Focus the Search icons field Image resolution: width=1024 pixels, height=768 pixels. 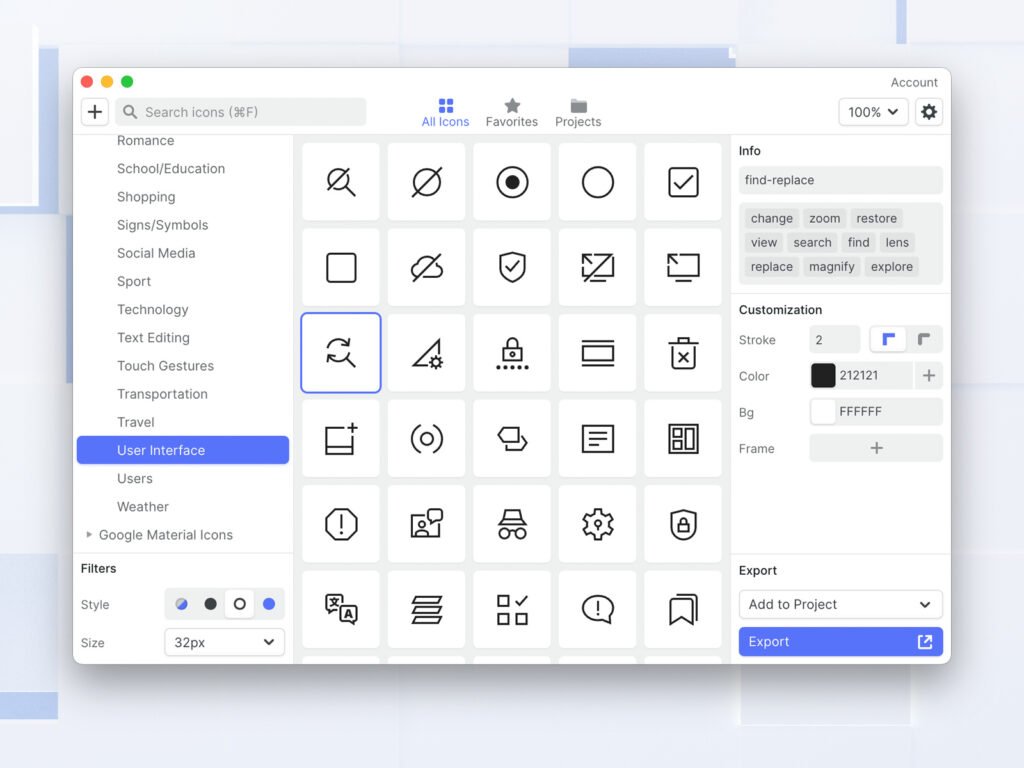[241, 112]
